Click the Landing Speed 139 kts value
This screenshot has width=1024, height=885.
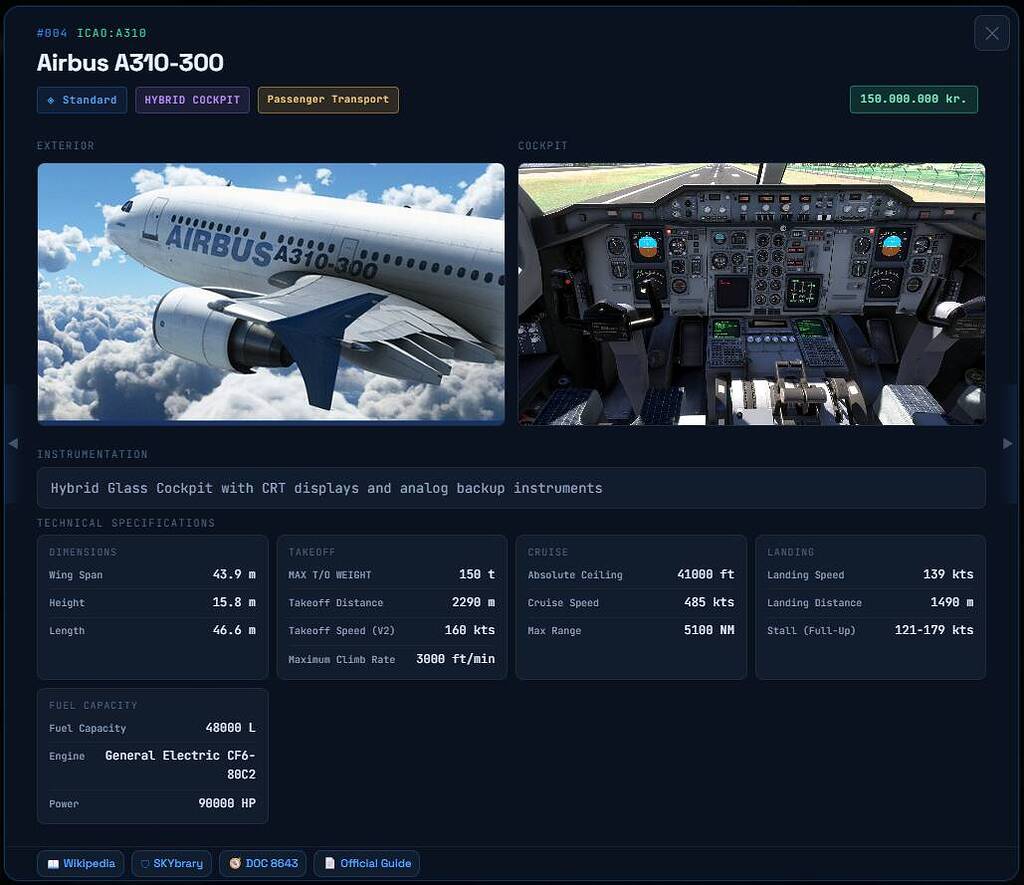tap(948, 575)
